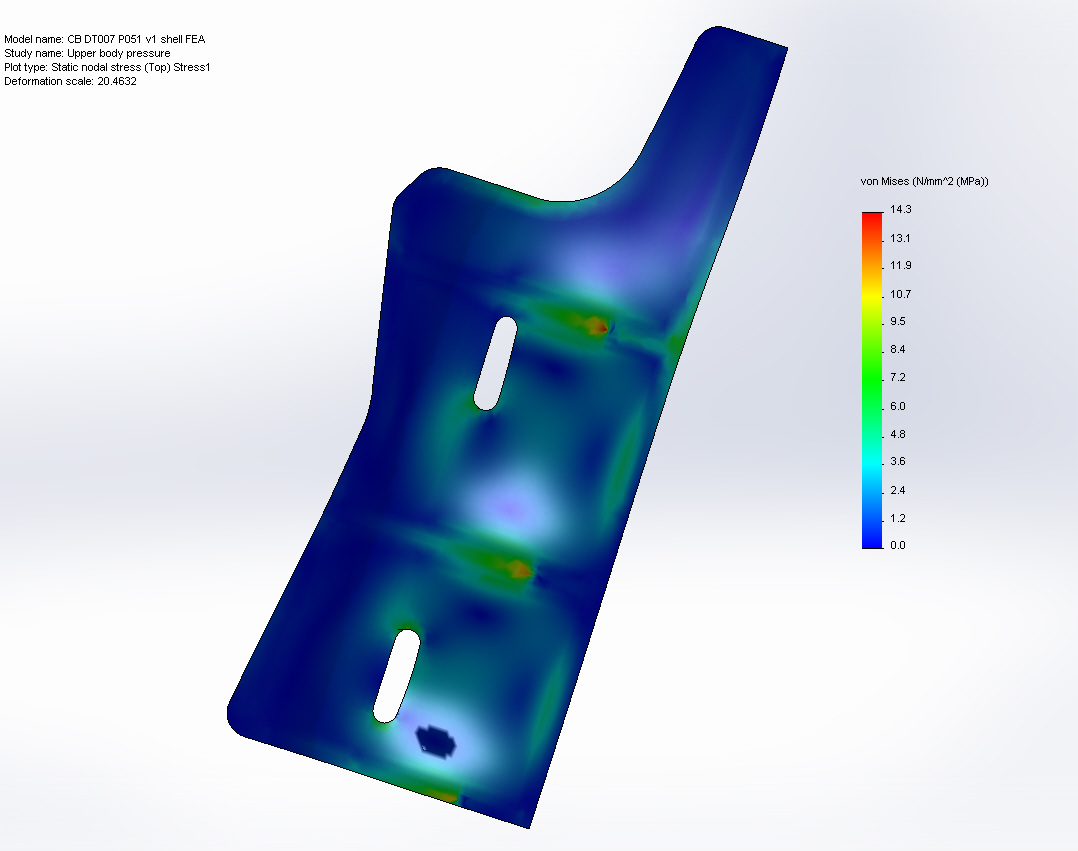Click the lower slotted hole in the bracket
The width and height of the screenshot is (1078, 851).
(x=397, y=674)
